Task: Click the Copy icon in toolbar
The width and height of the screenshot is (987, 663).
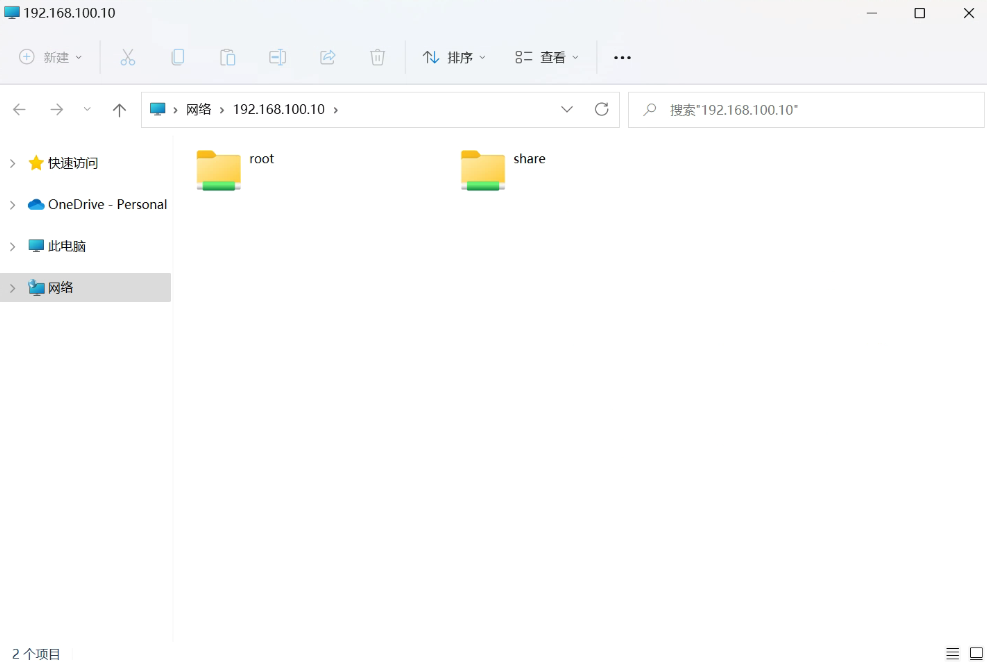Action: coord(178,57)
